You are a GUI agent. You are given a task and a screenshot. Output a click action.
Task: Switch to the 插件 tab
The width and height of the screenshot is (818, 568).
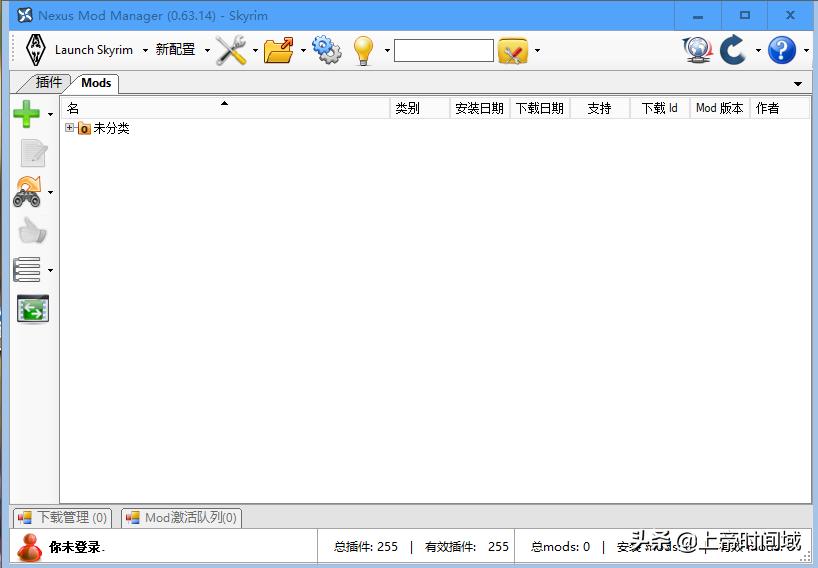coord(48,82)
